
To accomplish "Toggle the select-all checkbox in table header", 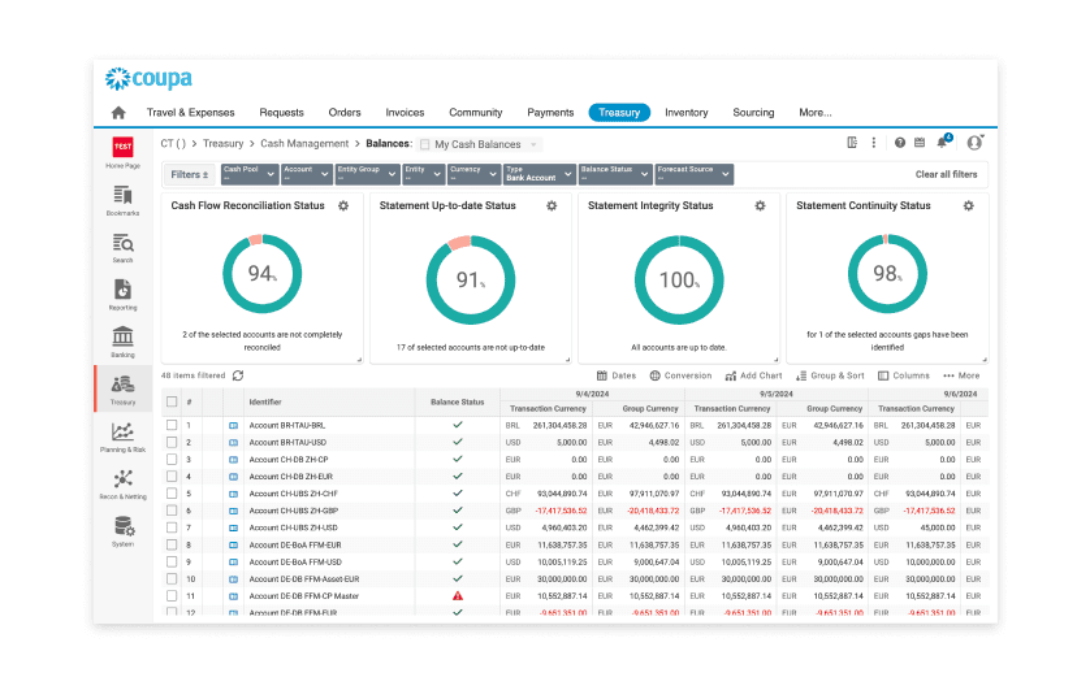I will 172,401.
